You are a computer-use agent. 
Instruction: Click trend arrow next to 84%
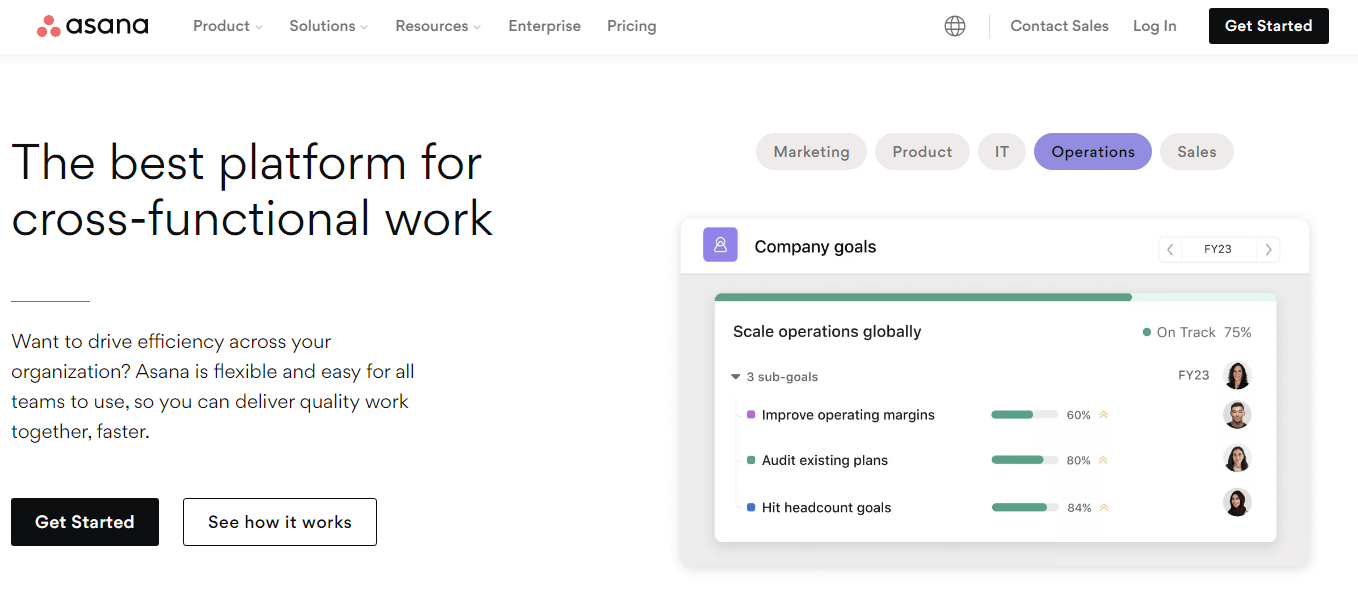coord(1104,508)
